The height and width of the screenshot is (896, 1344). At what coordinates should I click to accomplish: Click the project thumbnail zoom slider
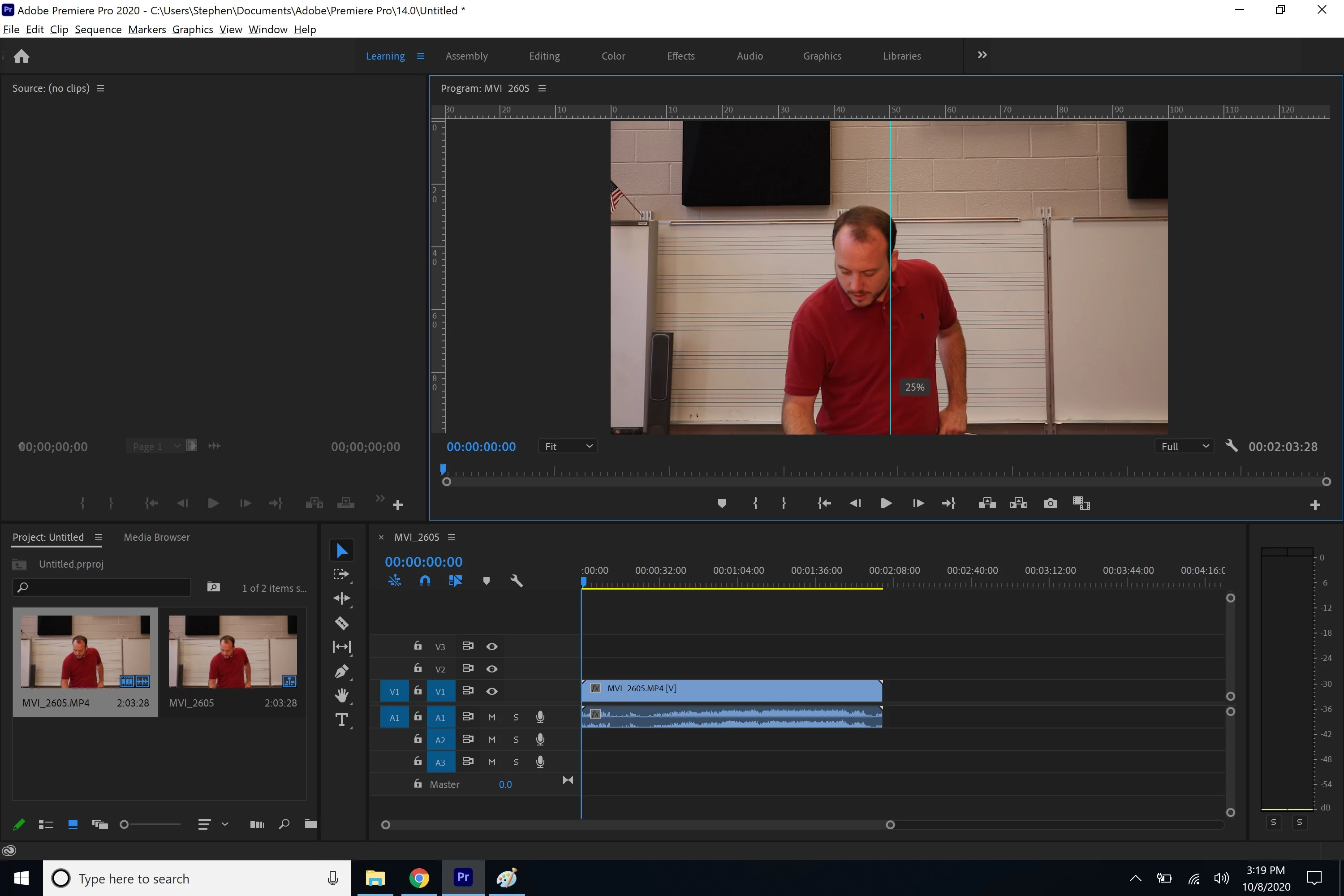point(125,824)
